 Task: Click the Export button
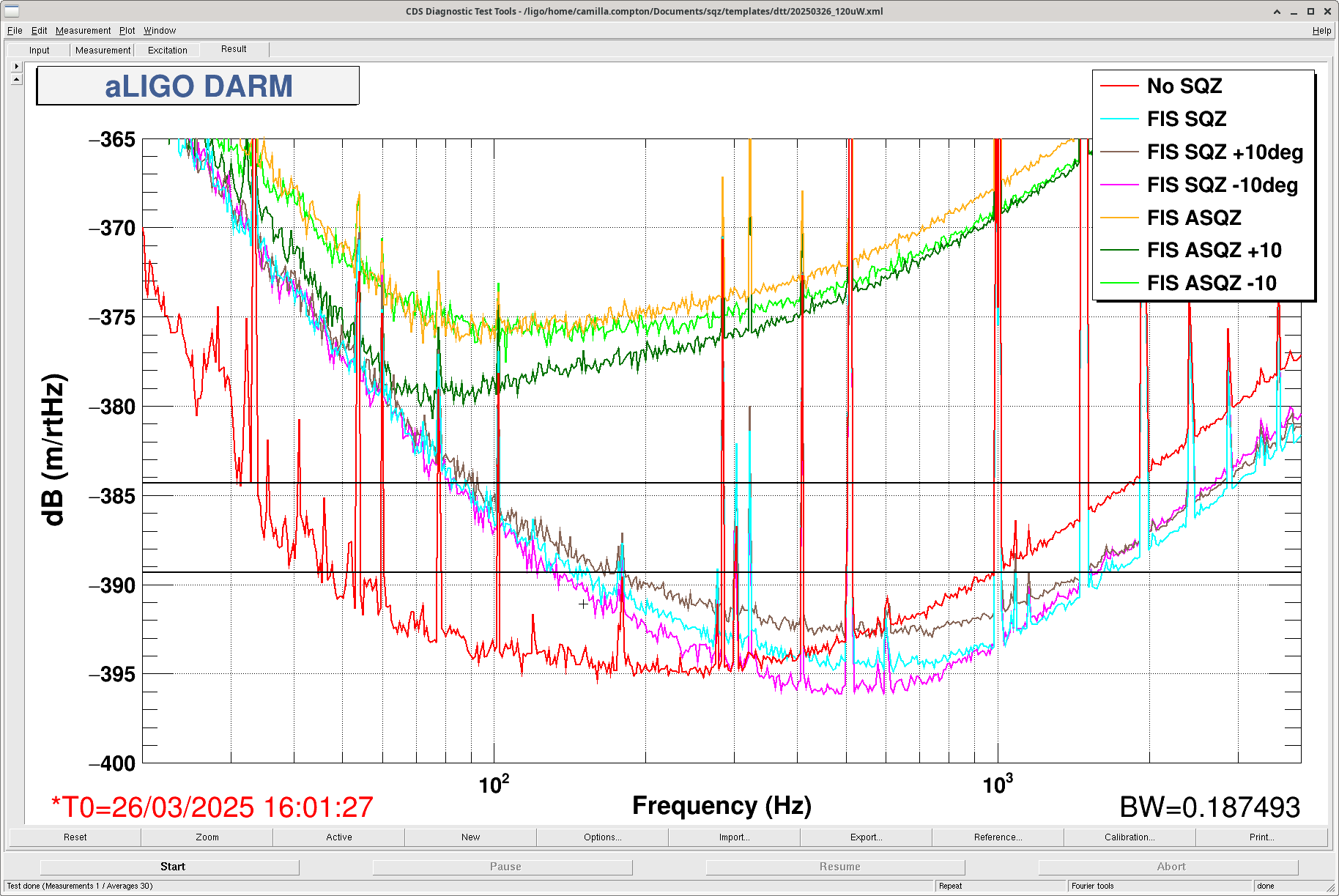(866, 837)
